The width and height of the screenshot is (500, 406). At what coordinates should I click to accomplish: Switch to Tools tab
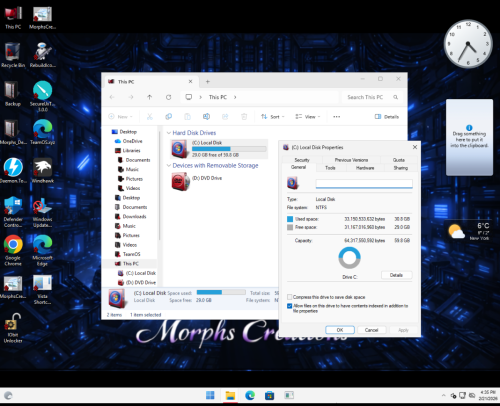(x=330, y=168)
